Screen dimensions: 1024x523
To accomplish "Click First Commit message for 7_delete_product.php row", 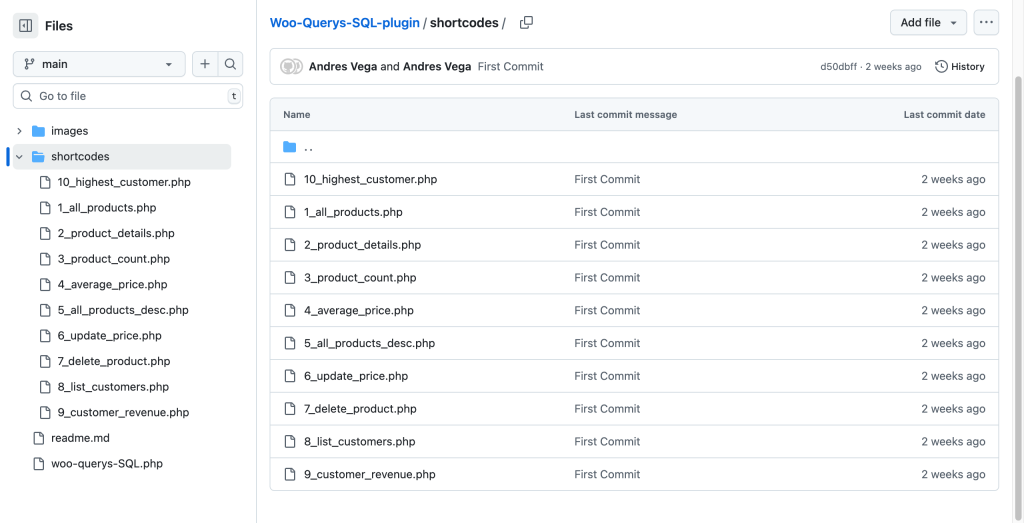I will (x=607, y=409).
